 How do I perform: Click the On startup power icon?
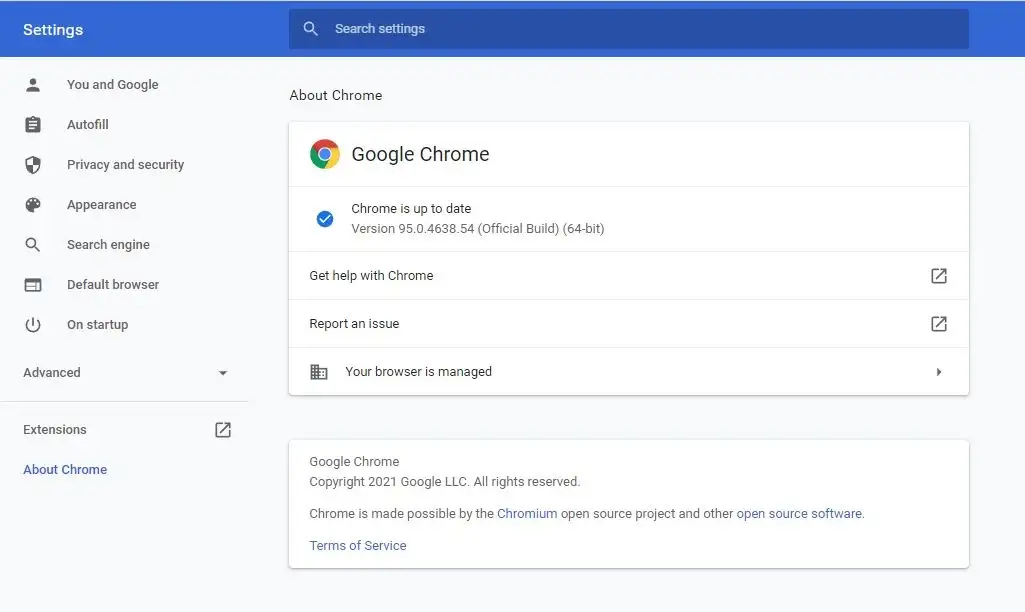(x=33, y=325)
